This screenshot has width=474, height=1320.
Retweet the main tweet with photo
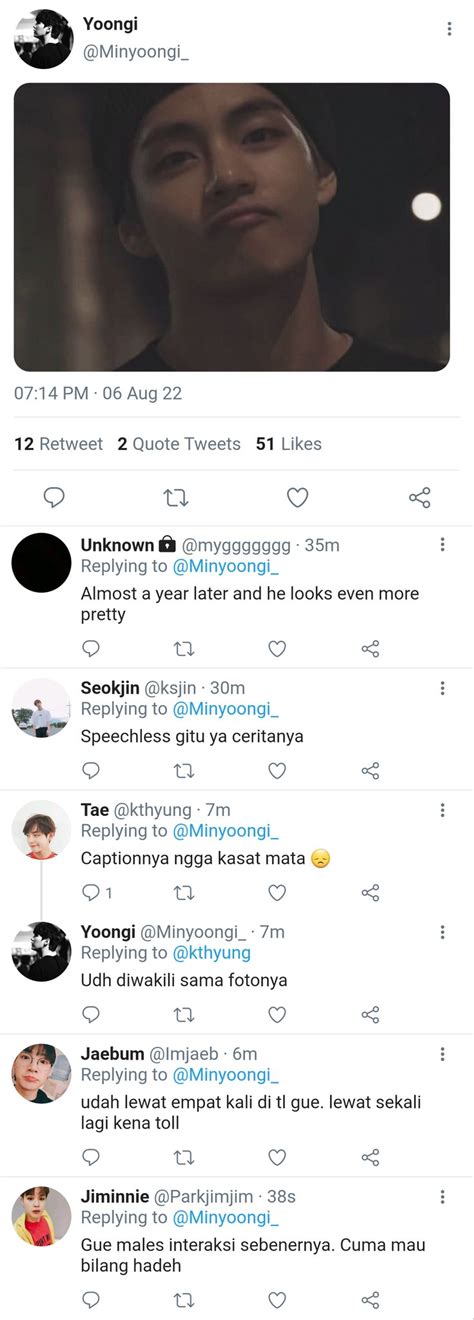click(176, 497)
